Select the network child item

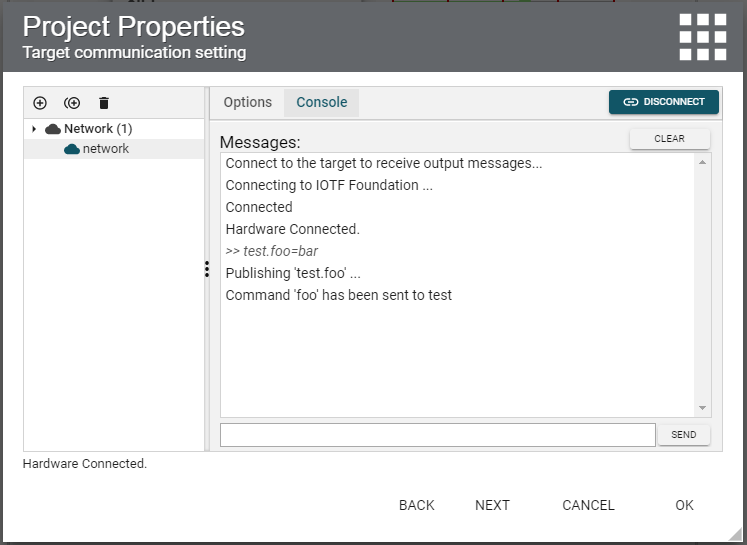106,149
